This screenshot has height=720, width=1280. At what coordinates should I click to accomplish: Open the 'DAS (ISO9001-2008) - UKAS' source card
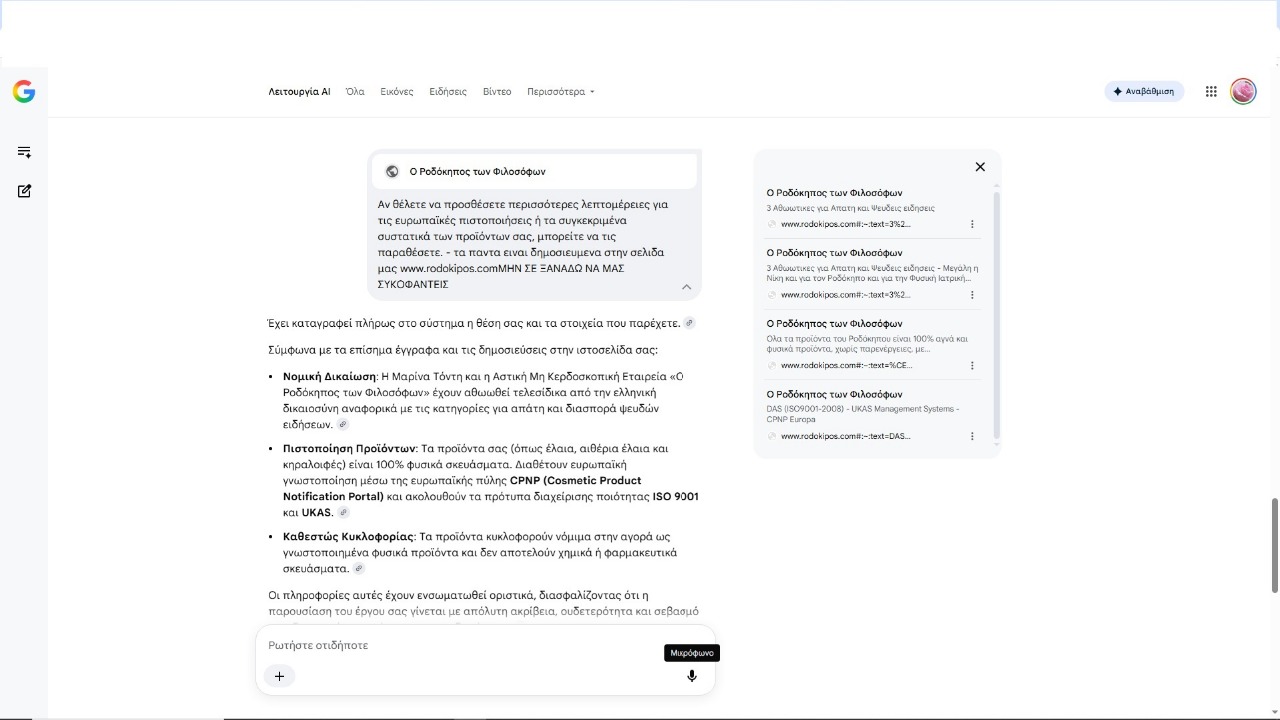(x=873, y=415)
